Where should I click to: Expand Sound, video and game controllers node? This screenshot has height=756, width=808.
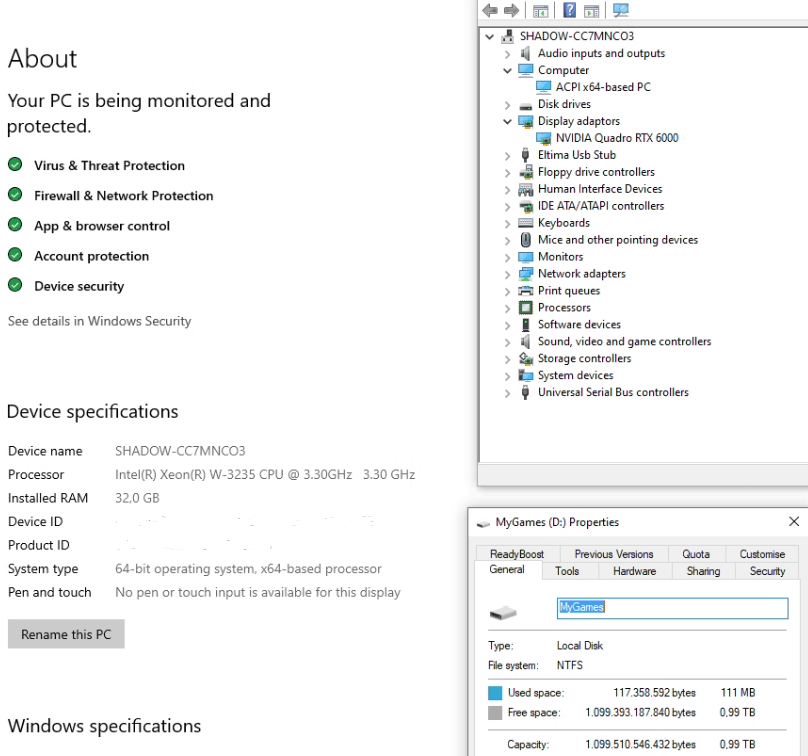(x=508, y=342)
